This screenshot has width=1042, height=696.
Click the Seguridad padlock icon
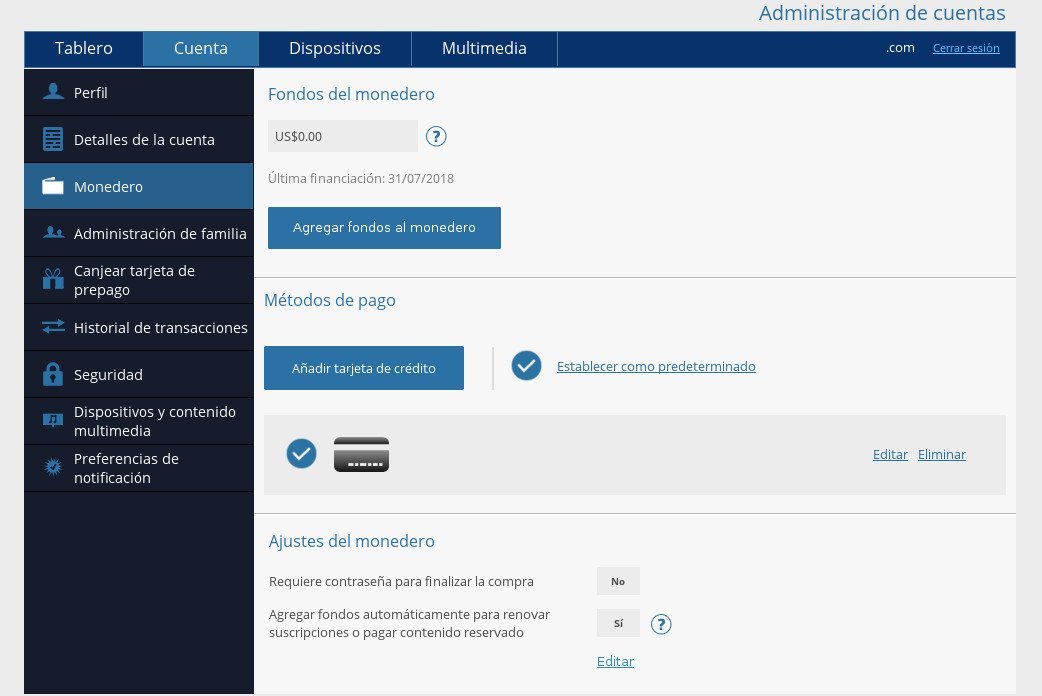pos(53,374)
